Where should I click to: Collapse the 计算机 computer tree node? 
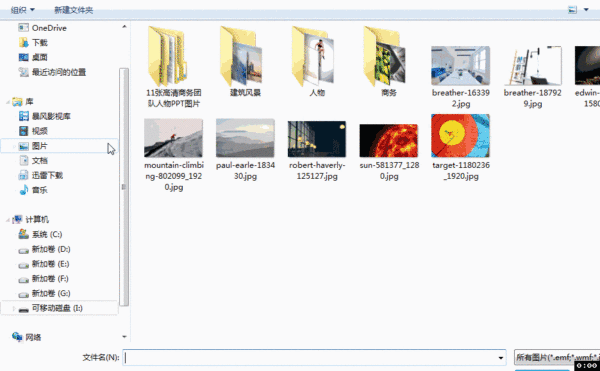8,220
